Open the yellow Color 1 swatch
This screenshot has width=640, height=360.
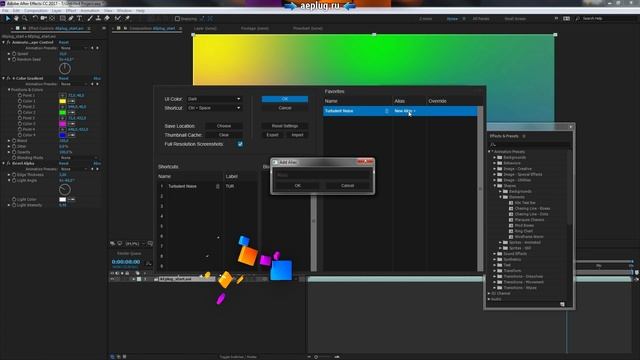(x=62, y=101)
